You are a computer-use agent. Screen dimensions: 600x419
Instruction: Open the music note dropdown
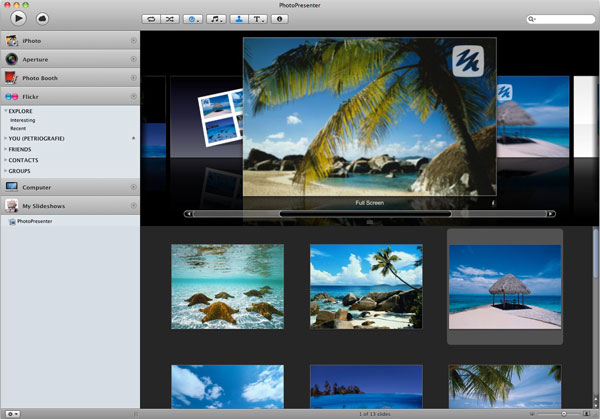tap(216, 18)
